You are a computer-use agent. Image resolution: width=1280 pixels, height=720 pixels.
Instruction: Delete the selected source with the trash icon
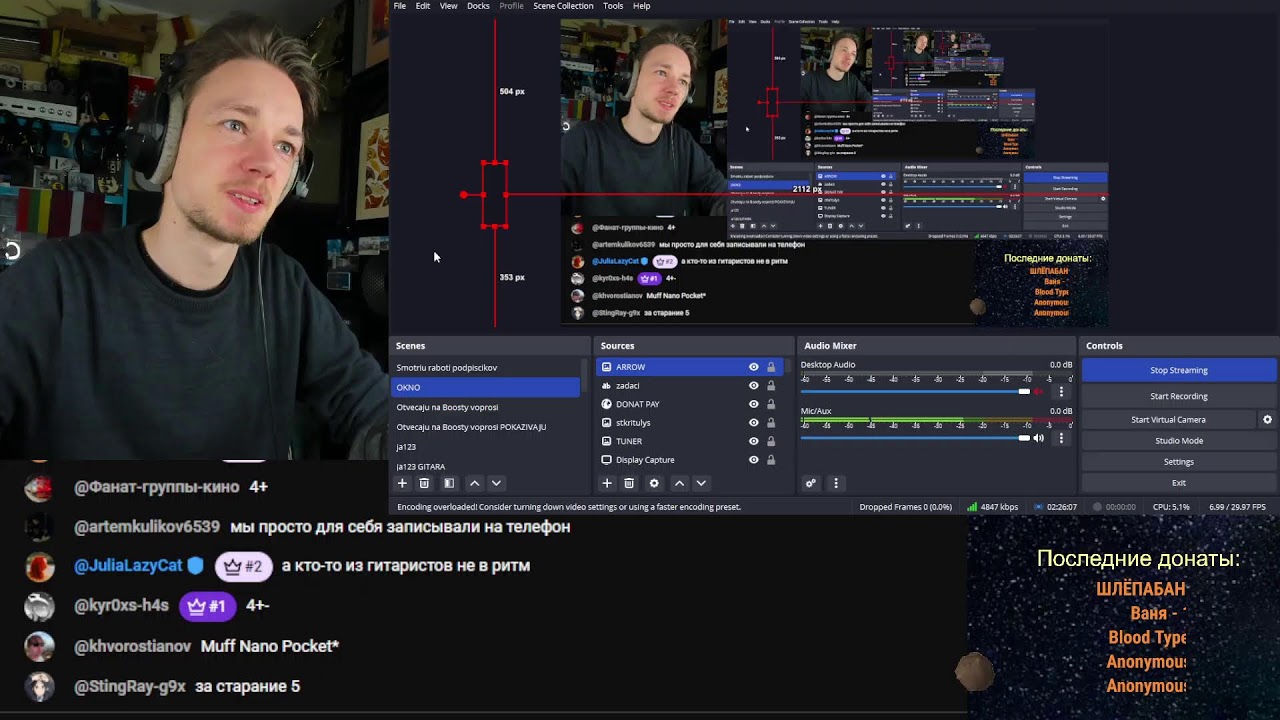[629, 483]
